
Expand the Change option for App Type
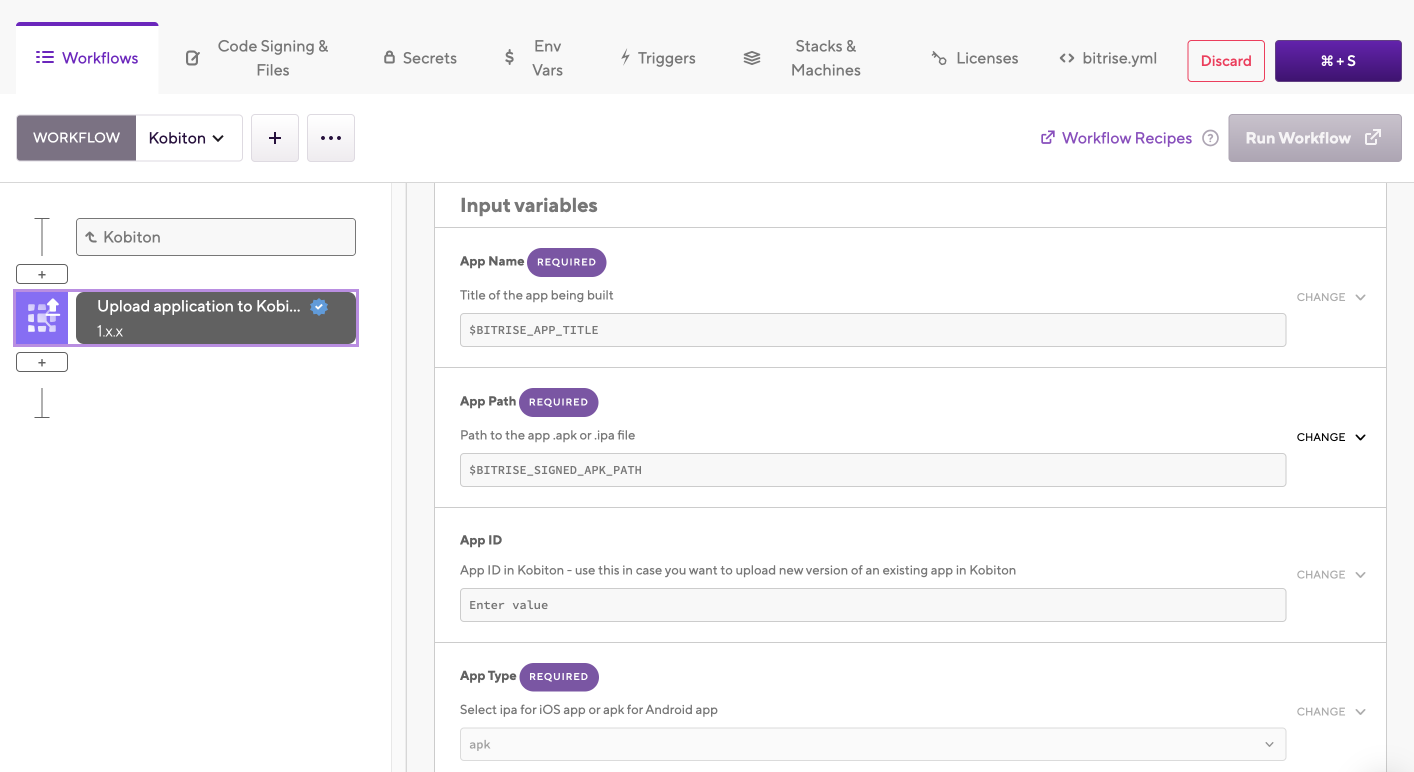1331,712
